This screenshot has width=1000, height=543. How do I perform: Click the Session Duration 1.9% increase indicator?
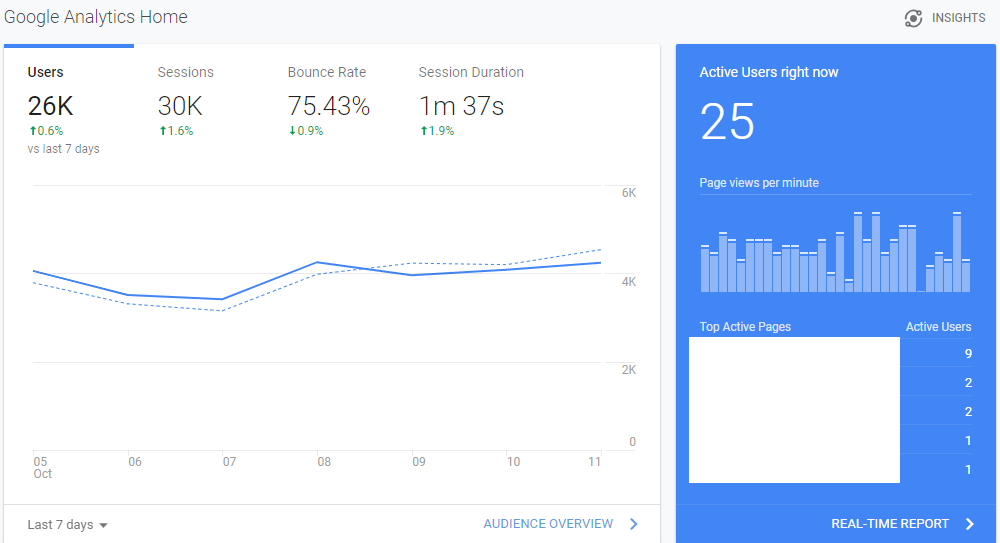click(x=437, y=131)
